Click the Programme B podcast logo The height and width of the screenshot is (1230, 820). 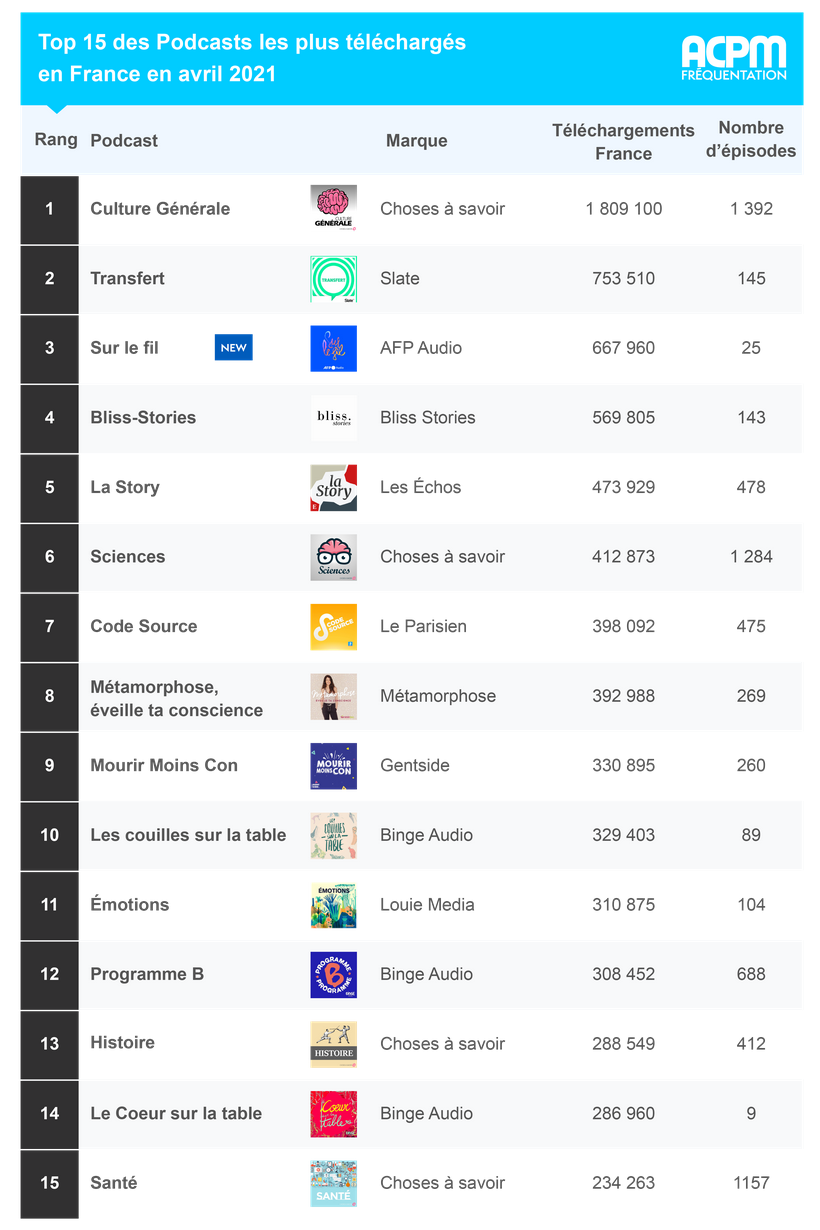click(x=333, y=975)
